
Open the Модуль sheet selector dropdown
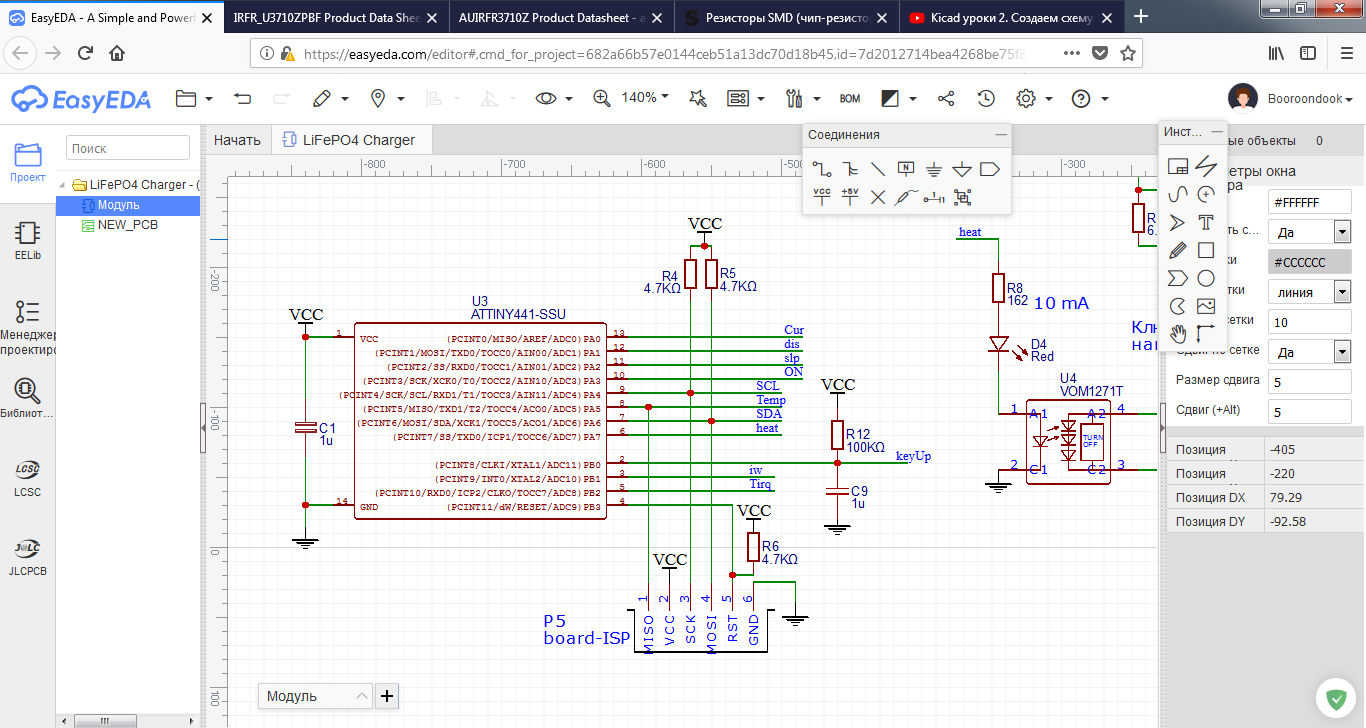pos(315,696)
